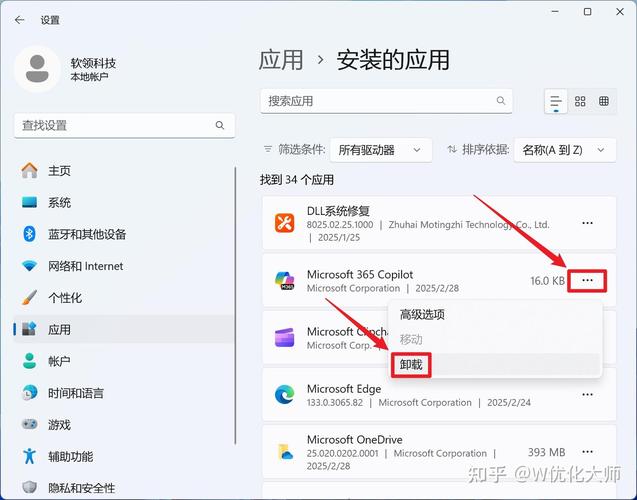Choose 卸载 from the context menu
637x500 pixels.
[495, 364]
